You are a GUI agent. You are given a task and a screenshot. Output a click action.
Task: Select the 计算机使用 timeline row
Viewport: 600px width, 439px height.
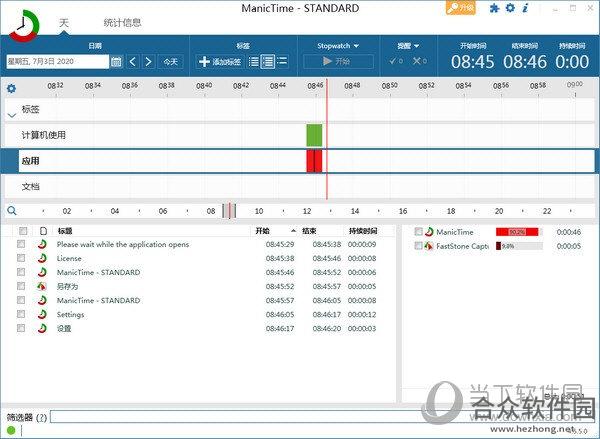point(300,135)
